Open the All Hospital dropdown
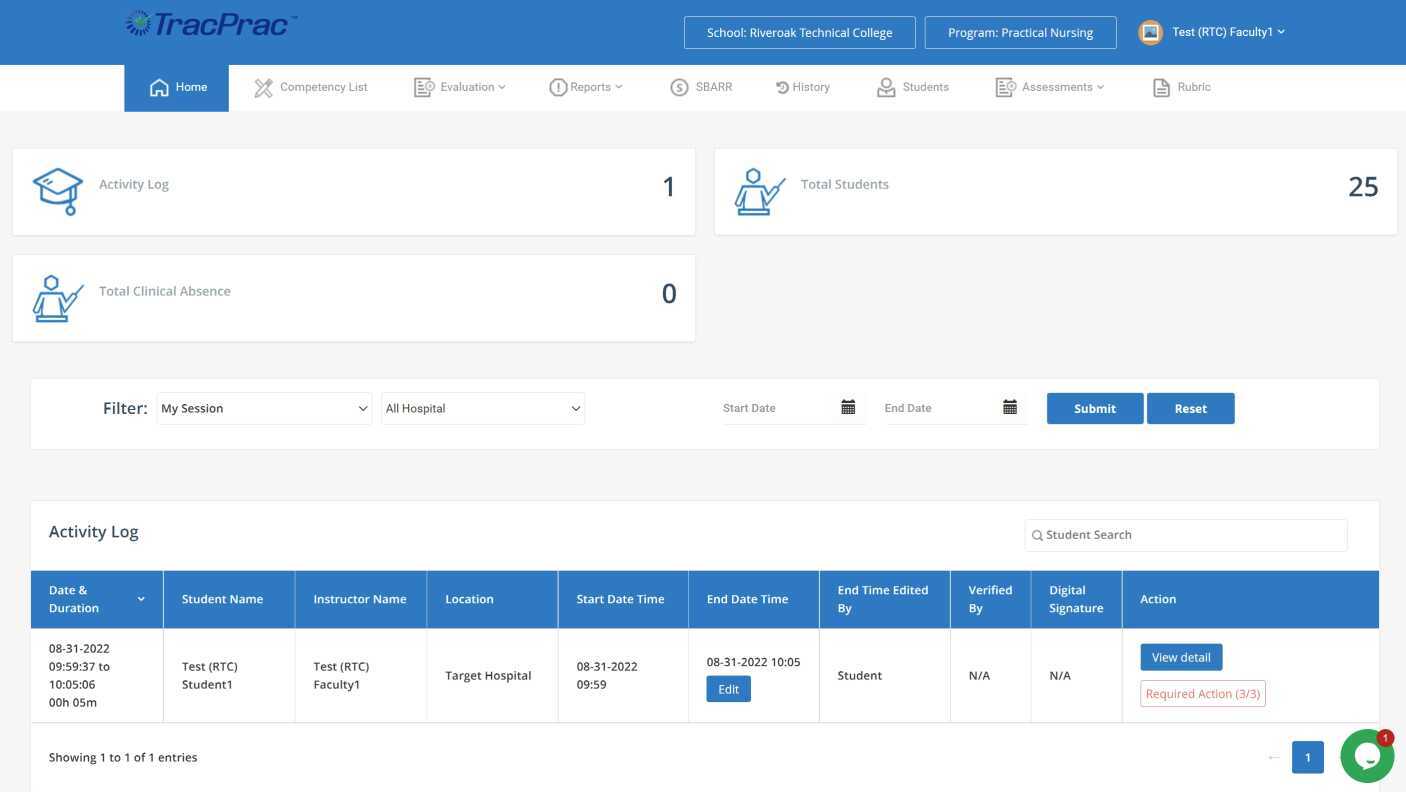The image size is (1406, 792). click(482, 408)
